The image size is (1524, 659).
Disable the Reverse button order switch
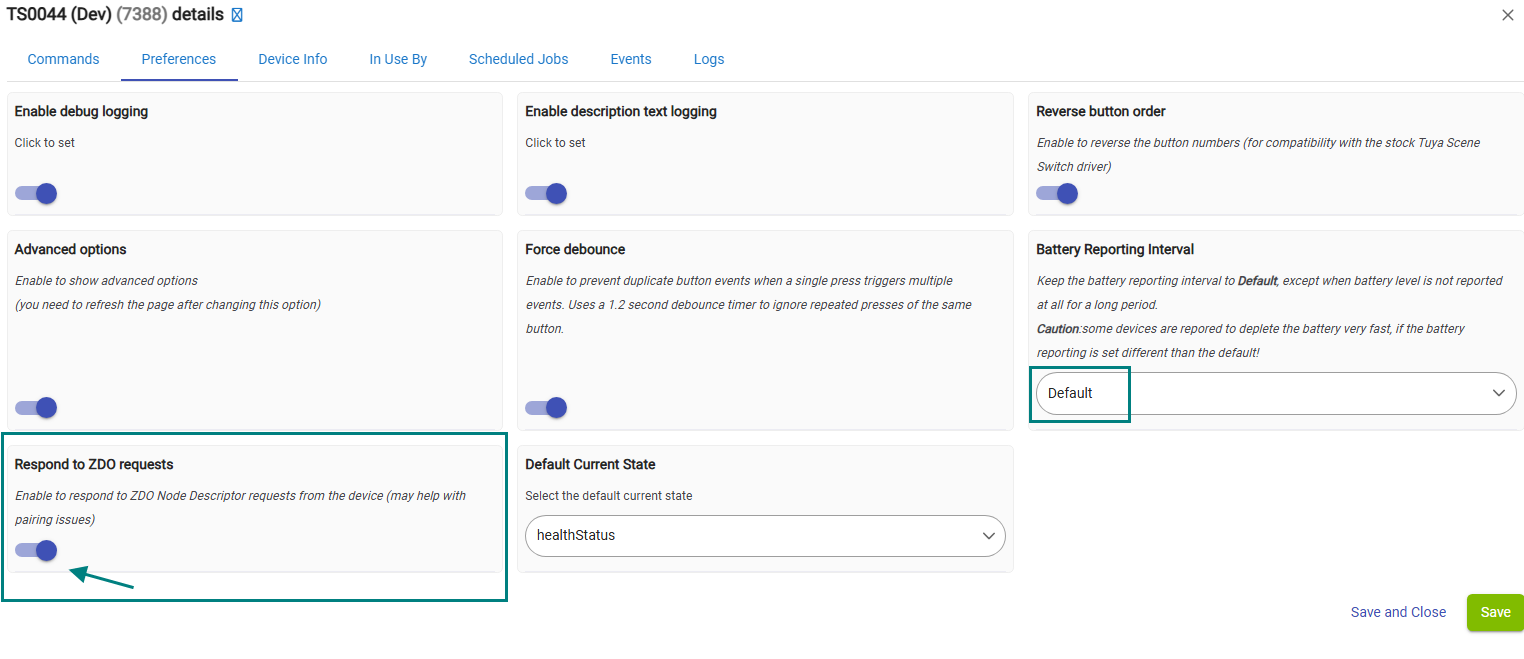click(x=1057, y=193)
